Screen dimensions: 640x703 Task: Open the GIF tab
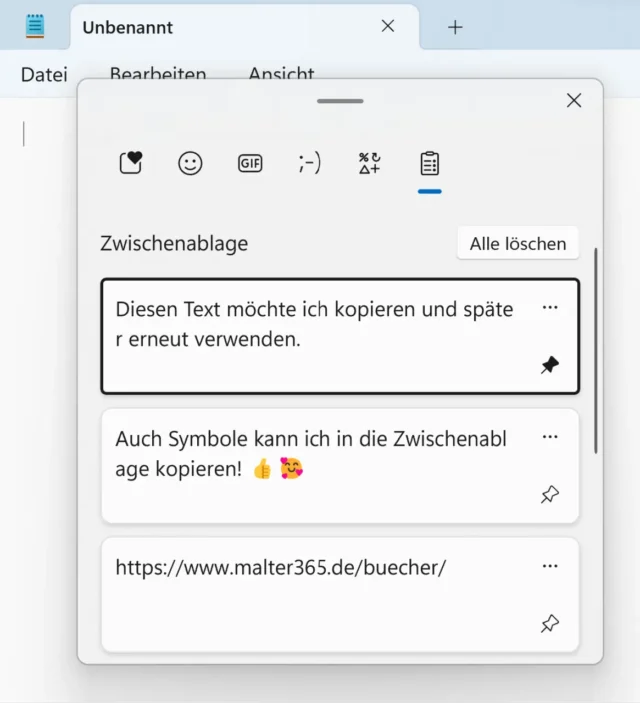pos(250,163)
